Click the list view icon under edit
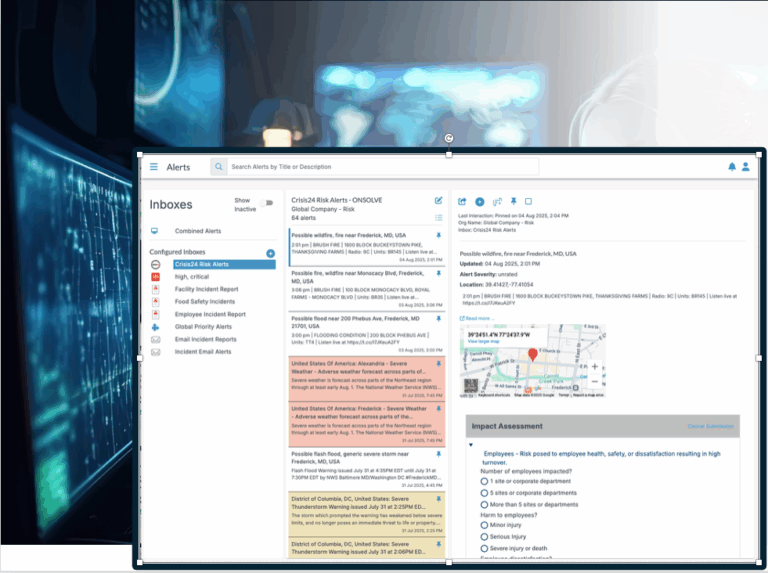Image resolution: width=768 pixels, height=573 pixels. pos(438,217)
